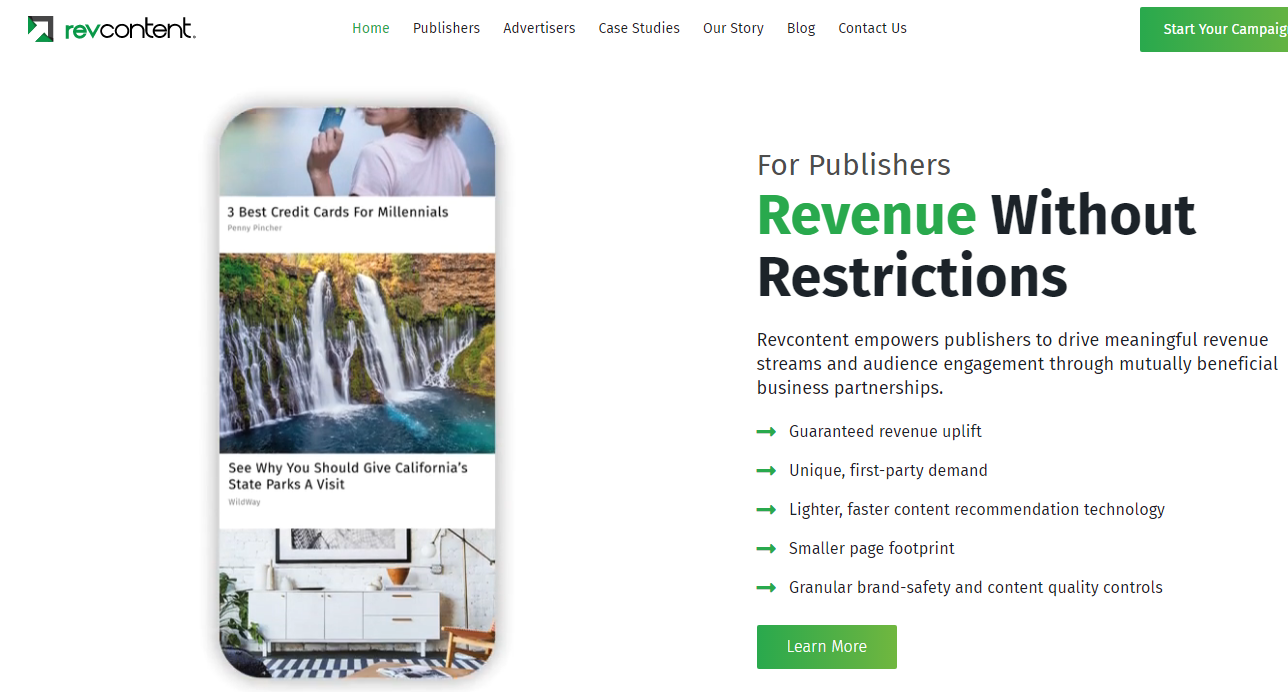Click the arrow beside Lighter, faster content recommendation
This screenshot has height=692, width=1288.
coord(767,510)
